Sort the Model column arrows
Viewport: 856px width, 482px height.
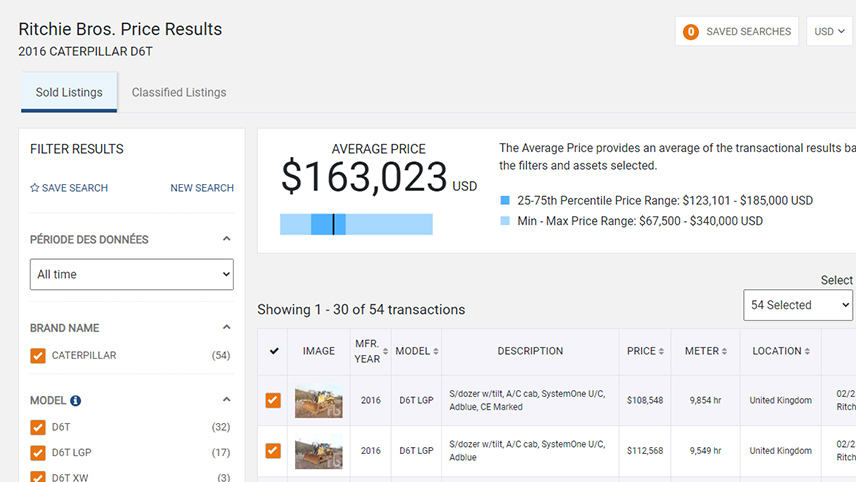(x=436, y=352)
